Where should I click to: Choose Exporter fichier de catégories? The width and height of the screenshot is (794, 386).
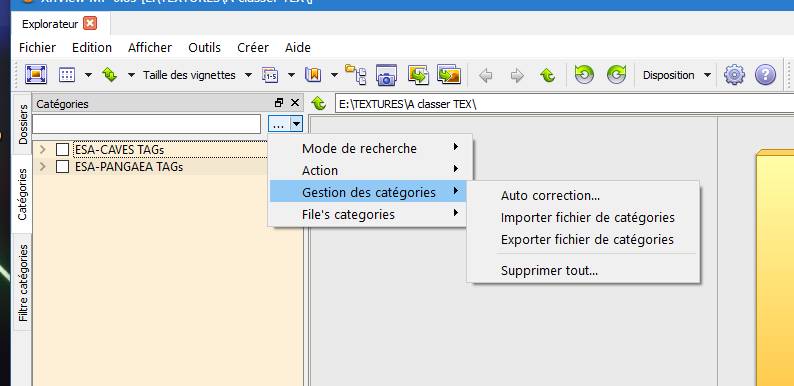point(587,239)
